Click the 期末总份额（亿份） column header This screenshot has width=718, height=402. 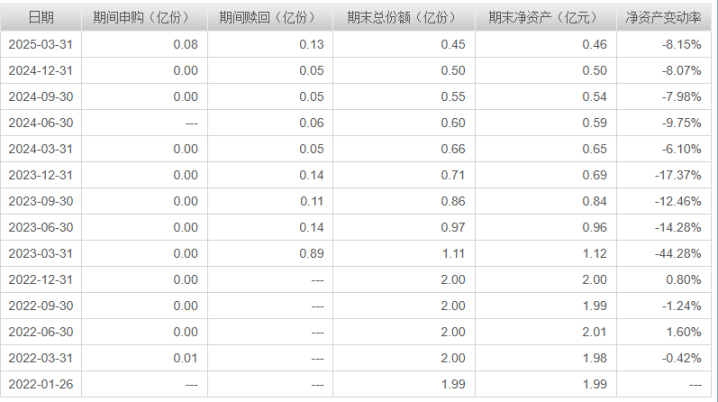click(x=404, y=18)
